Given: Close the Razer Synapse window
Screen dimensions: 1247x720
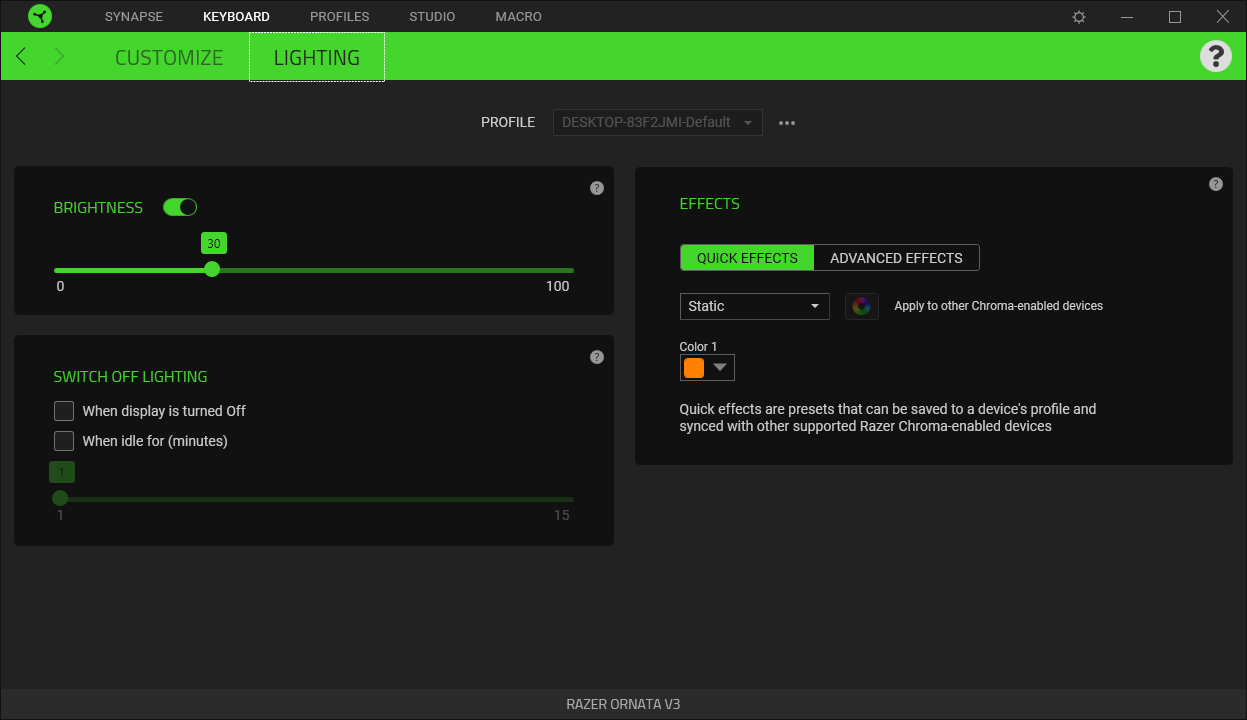Looking at the screenshot, I should 1223,17.
